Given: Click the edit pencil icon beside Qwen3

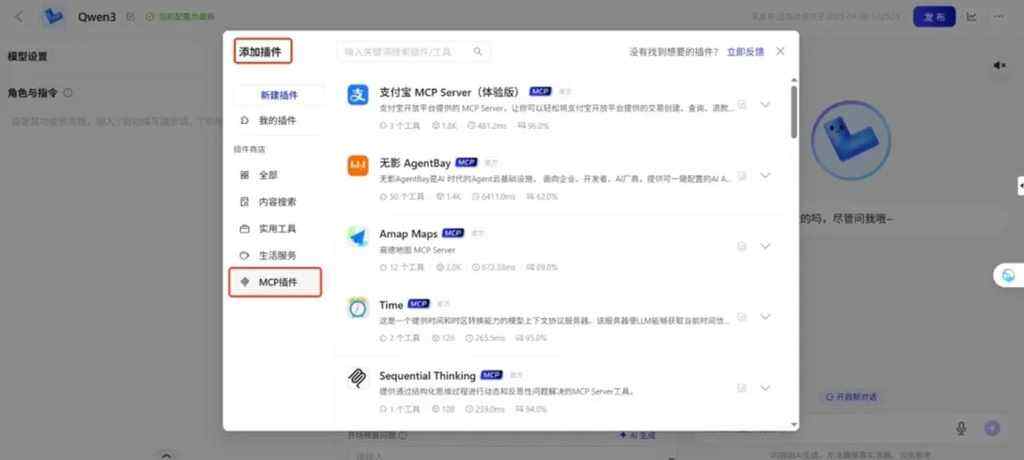Looking at the screenshot, I should click(x=131, y=17).
